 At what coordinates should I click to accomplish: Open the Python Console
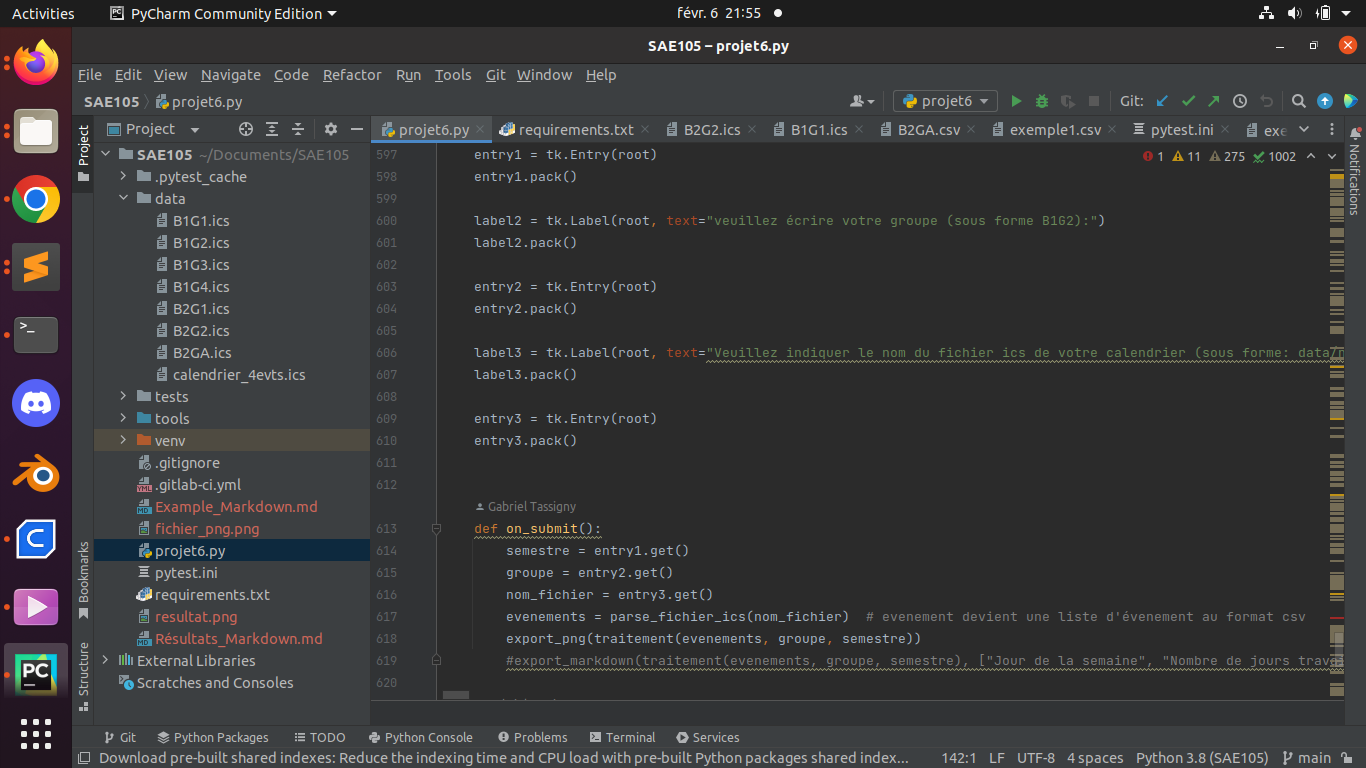pyautogui.click(x=420, y=737)
